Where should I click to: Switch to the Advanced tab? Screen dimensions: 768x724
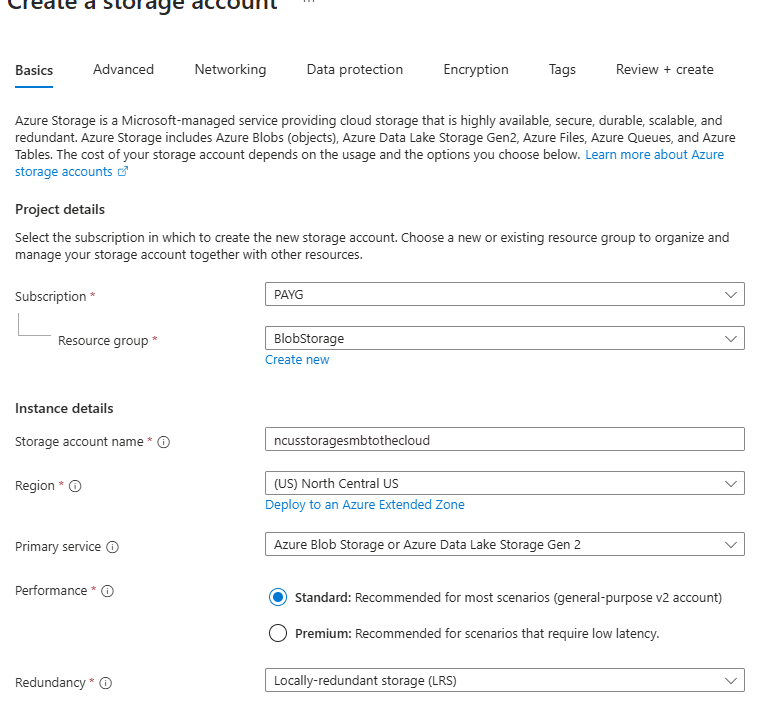[123, 70]
